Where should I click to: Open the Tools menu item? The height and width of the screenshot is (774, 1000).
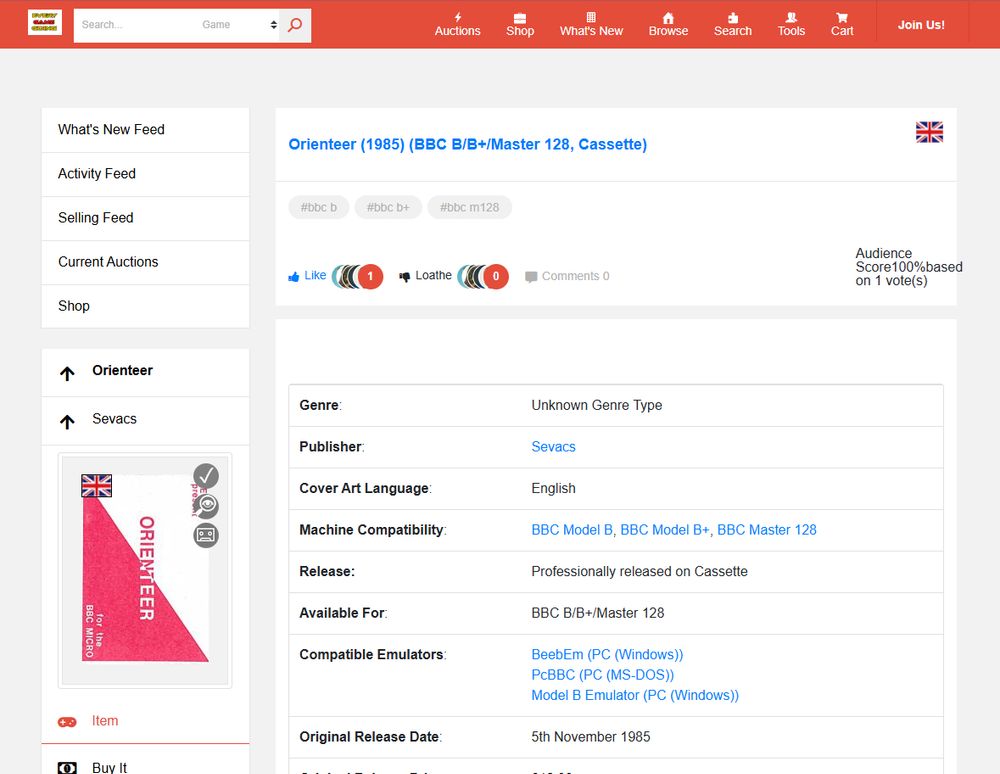791,24
